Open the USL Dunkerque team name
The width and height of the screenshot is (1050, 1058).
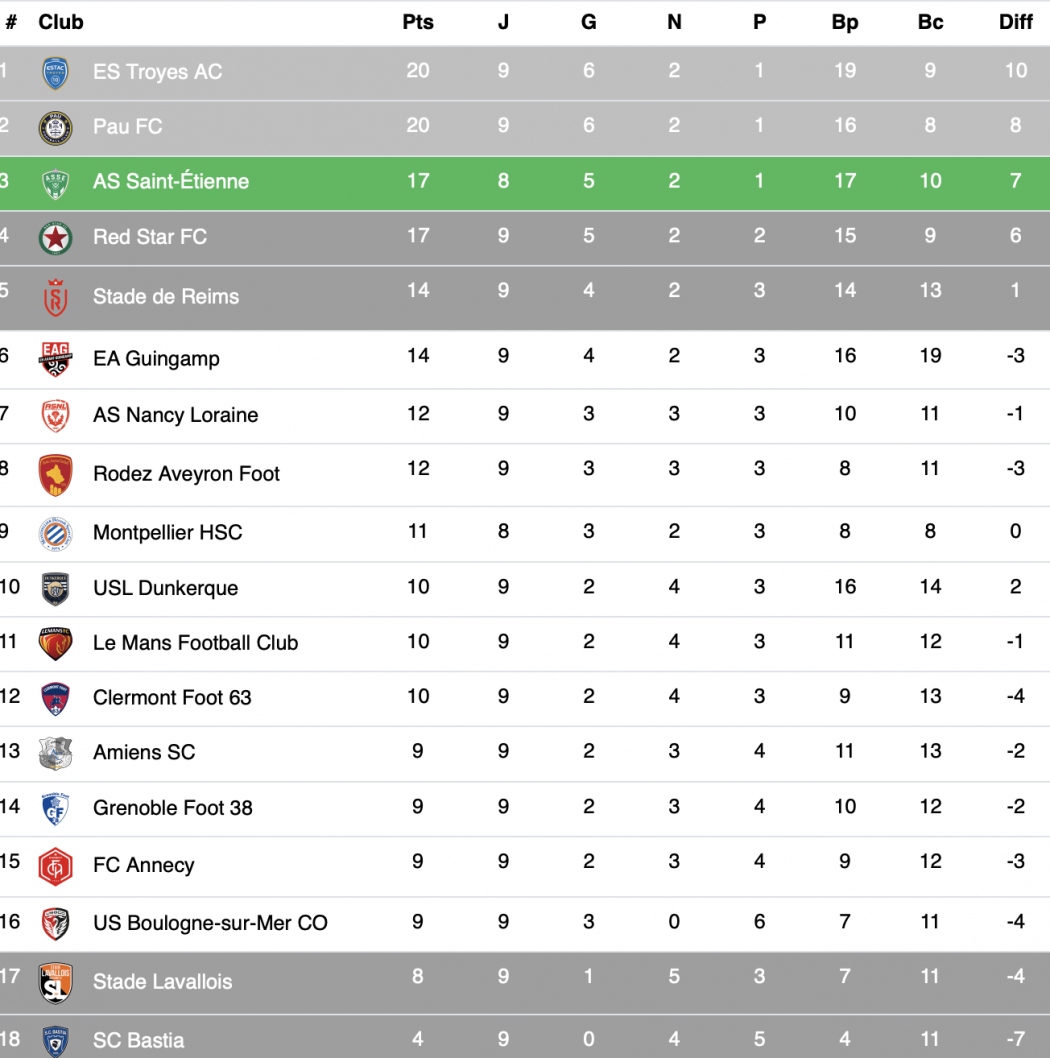click(165, 588)
